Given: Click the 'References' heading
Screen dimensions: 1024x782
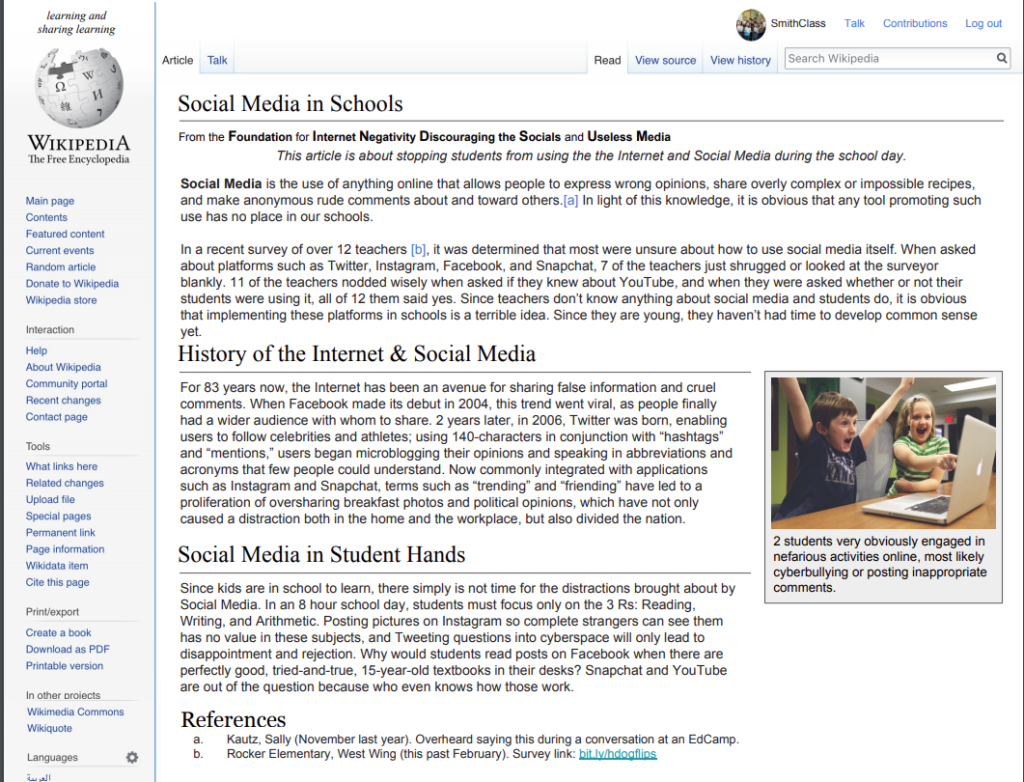Looking at the screenshot, I should [x=233, y=719].
